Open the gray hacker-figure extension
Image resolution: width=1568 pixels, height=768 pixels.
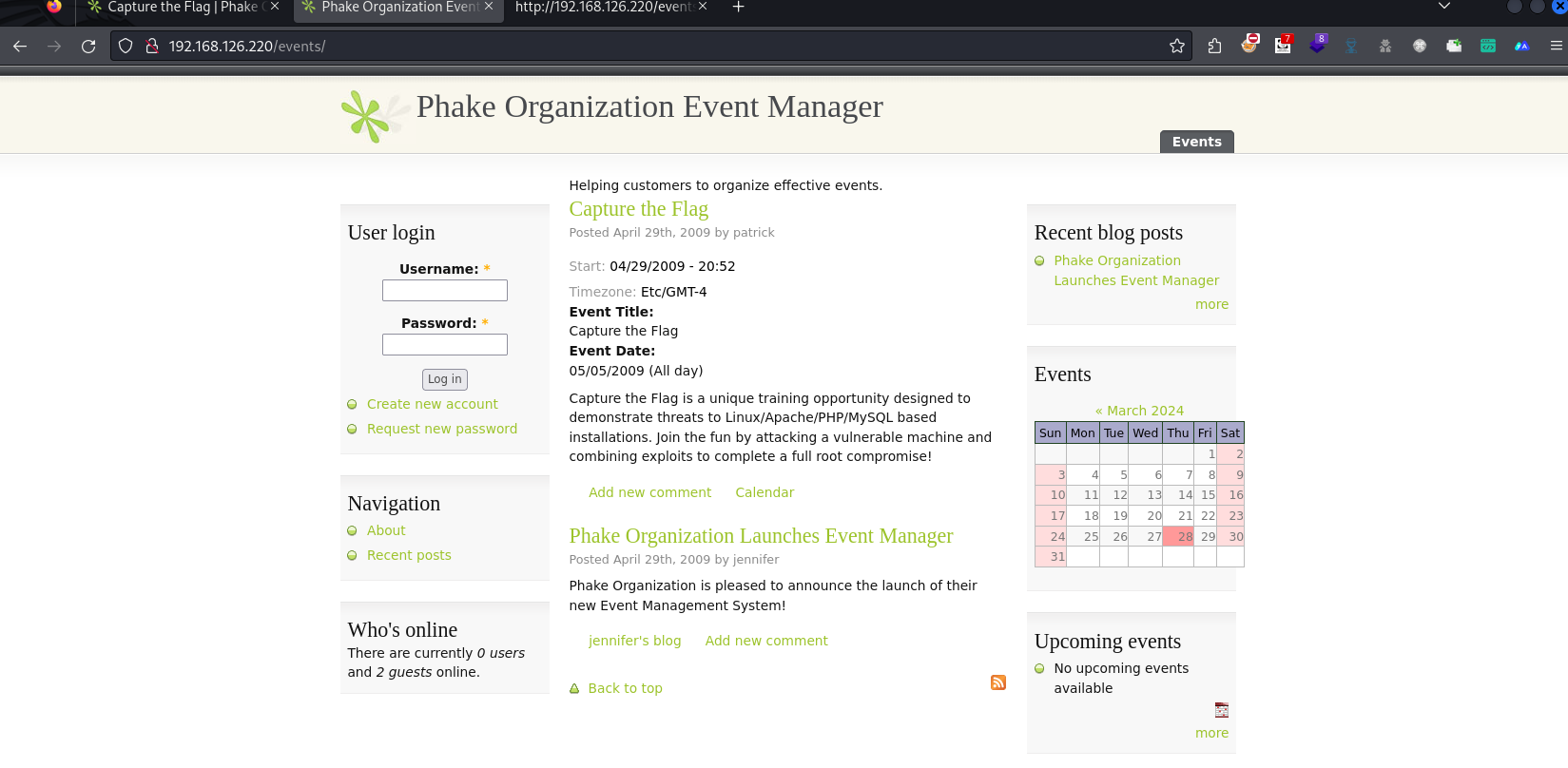[1385, 46]
